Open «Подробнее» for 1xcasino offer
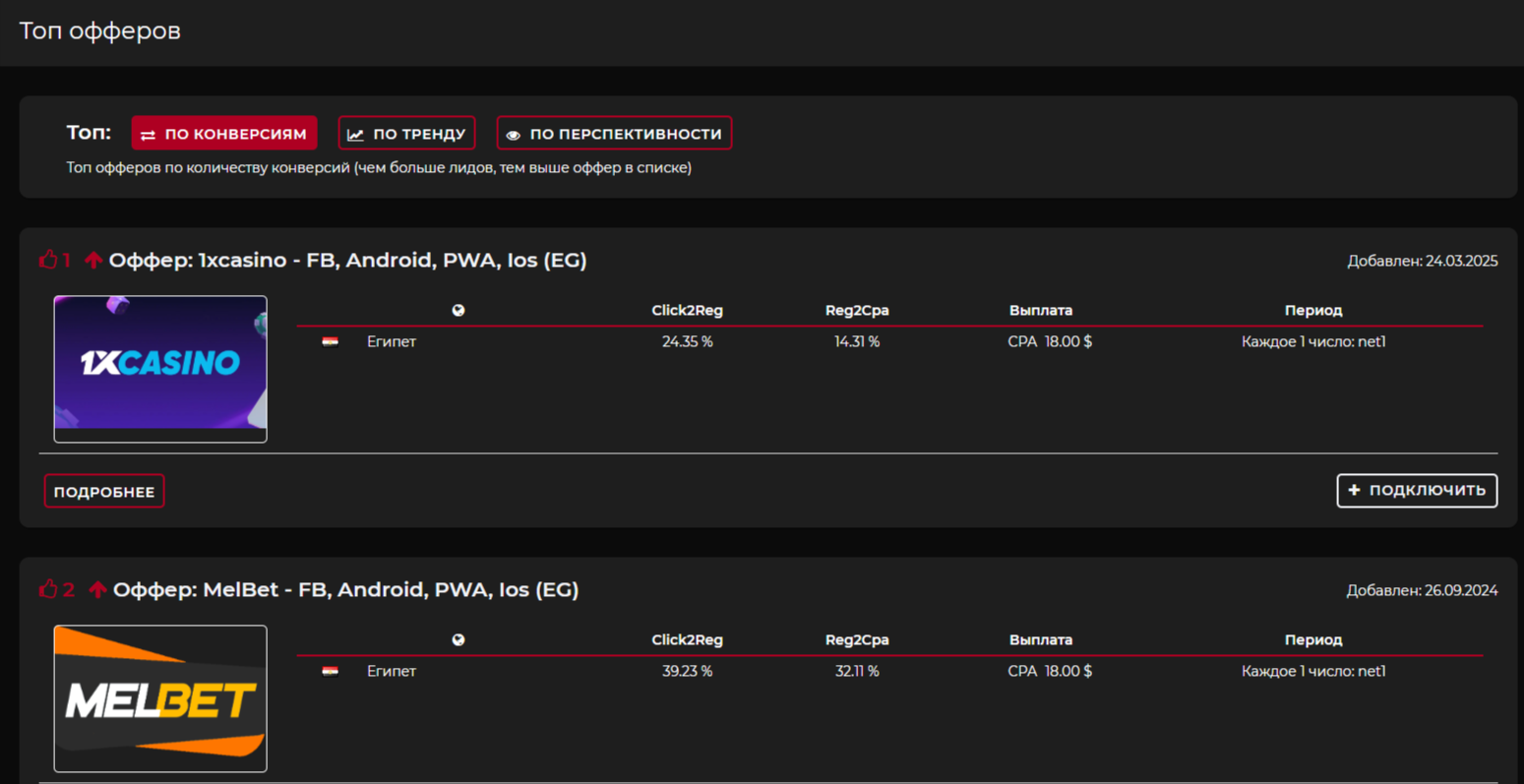1524x784 pixels. coord(104,491)
